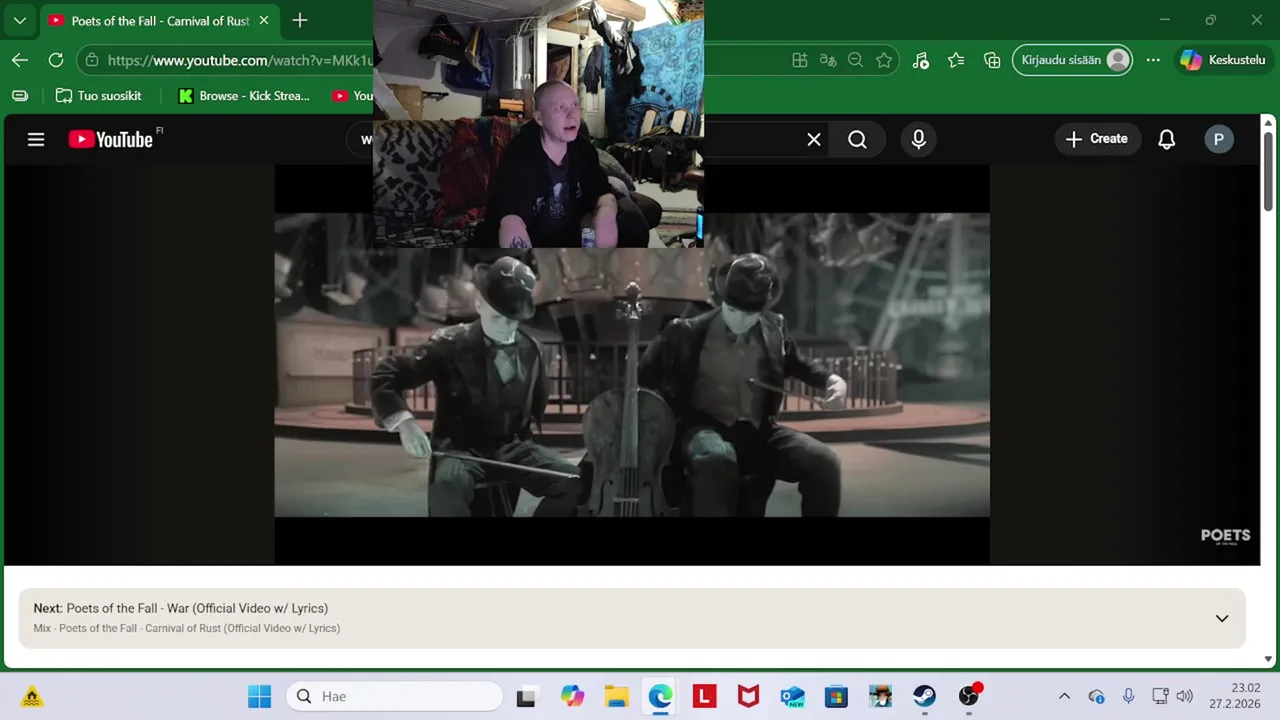The image size is (1280, 720).
Task: Click the favorites bar toggle icon
Action: (20, 96)
